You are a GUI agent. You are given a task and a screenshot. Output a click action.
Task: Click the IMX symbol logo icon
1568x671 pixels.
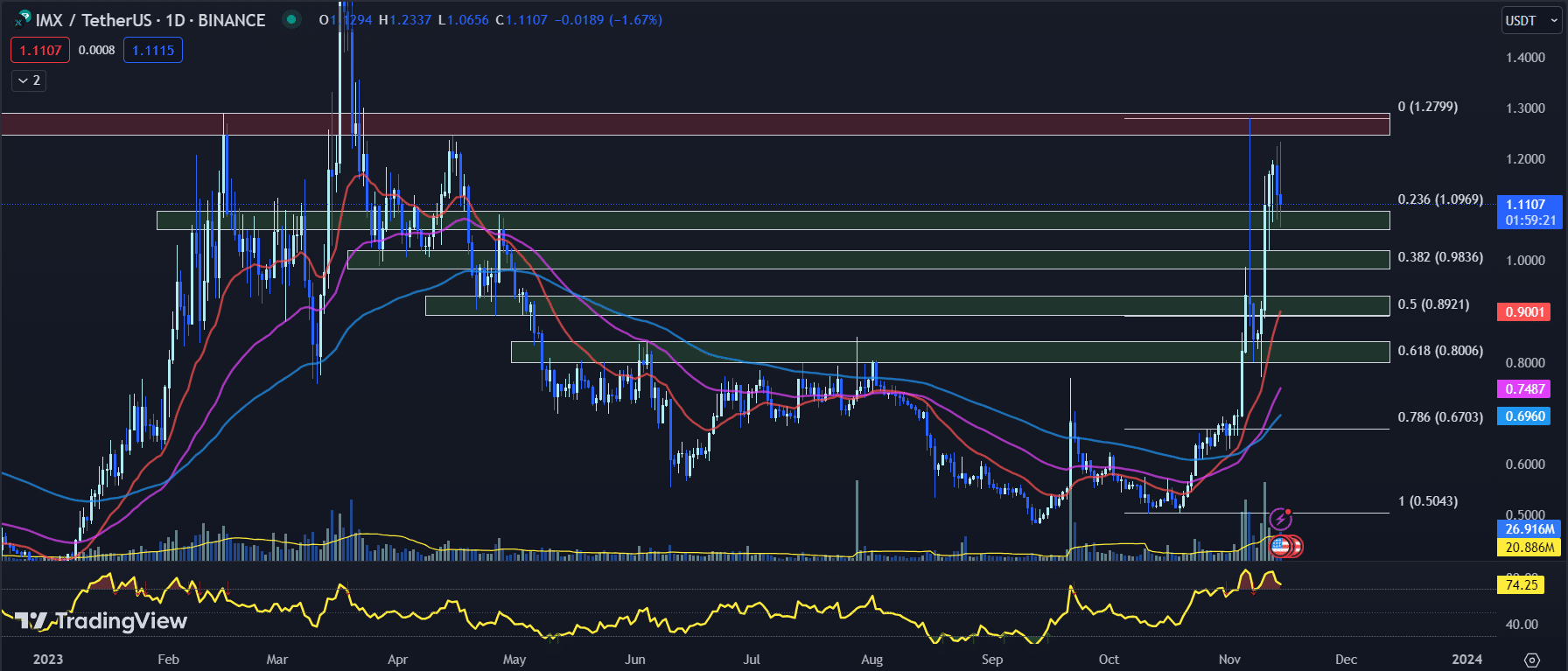coord(23,19)
